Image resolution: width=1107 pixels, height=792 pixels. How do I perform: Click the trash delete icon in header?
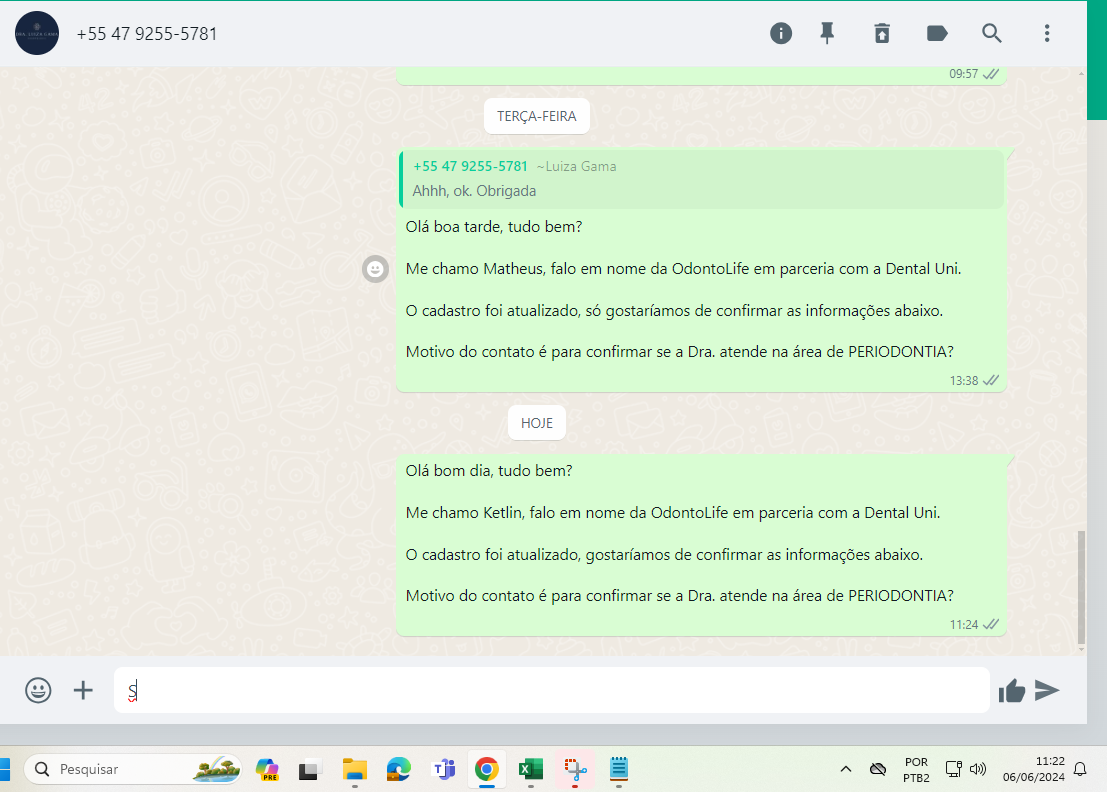tap(882, 33)
